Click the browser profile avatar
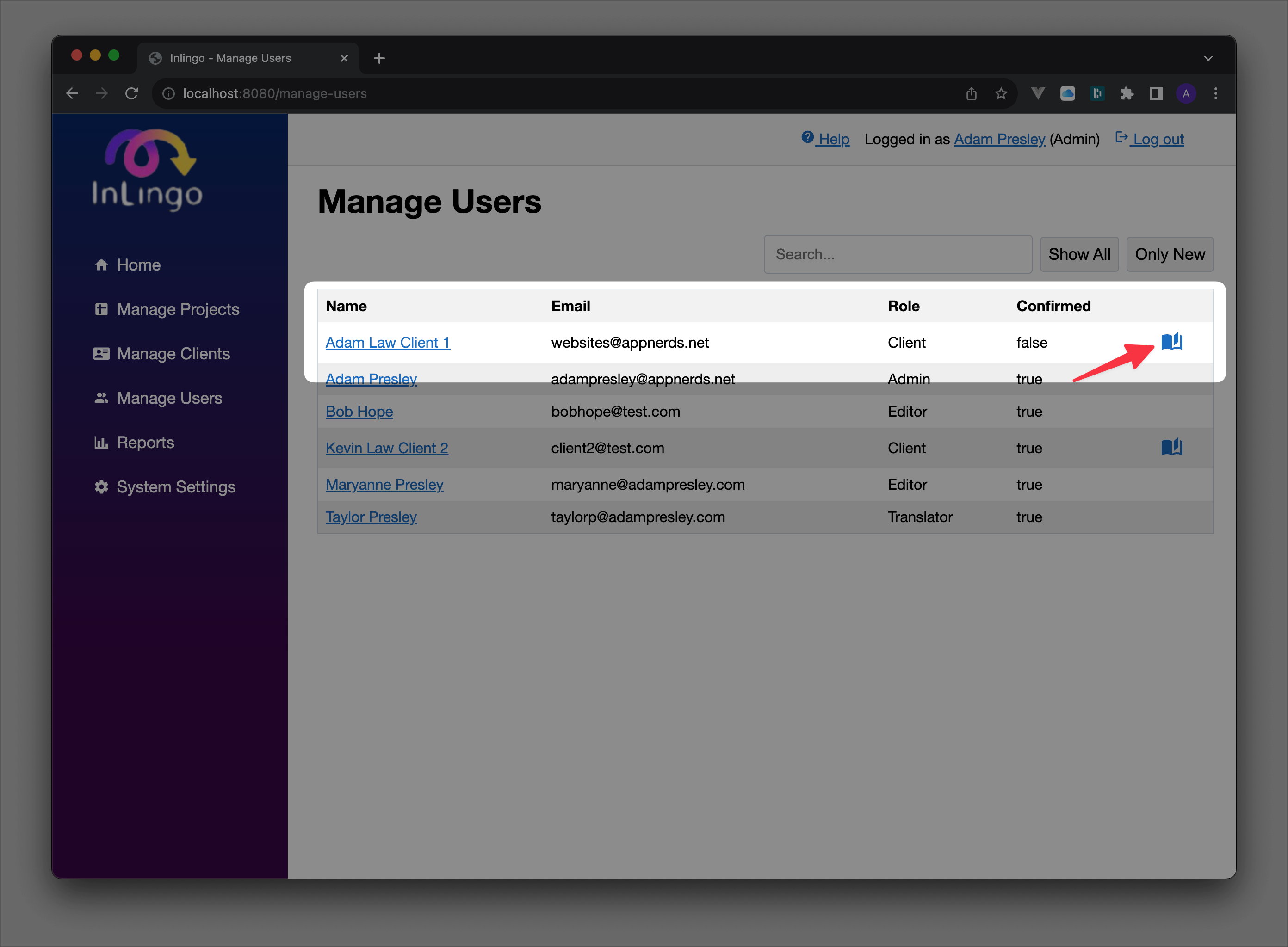Viewport: 1288px width, 947px height. point(1186,93)
